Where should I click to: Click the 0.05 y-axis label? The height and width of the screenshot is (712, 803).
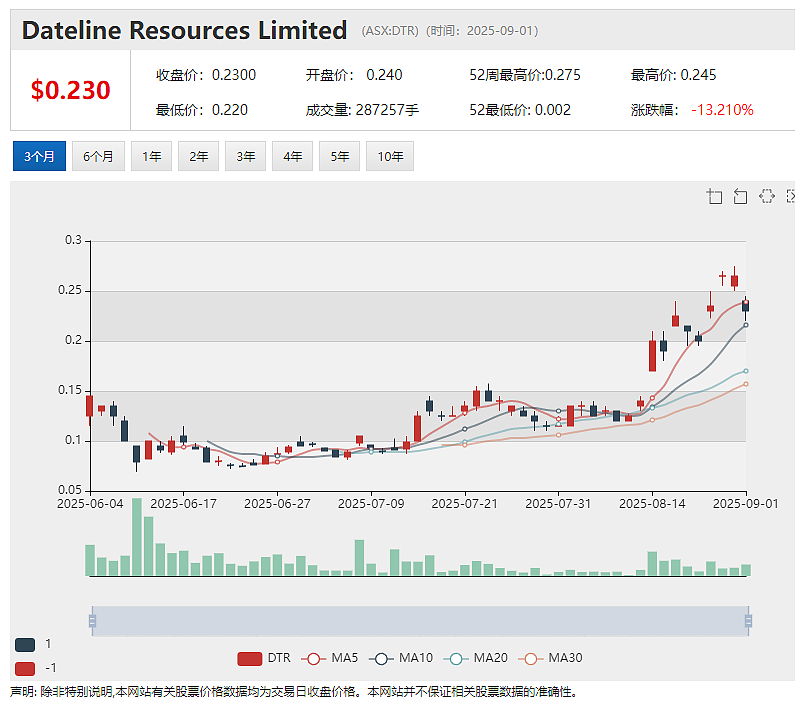[70, 490]
